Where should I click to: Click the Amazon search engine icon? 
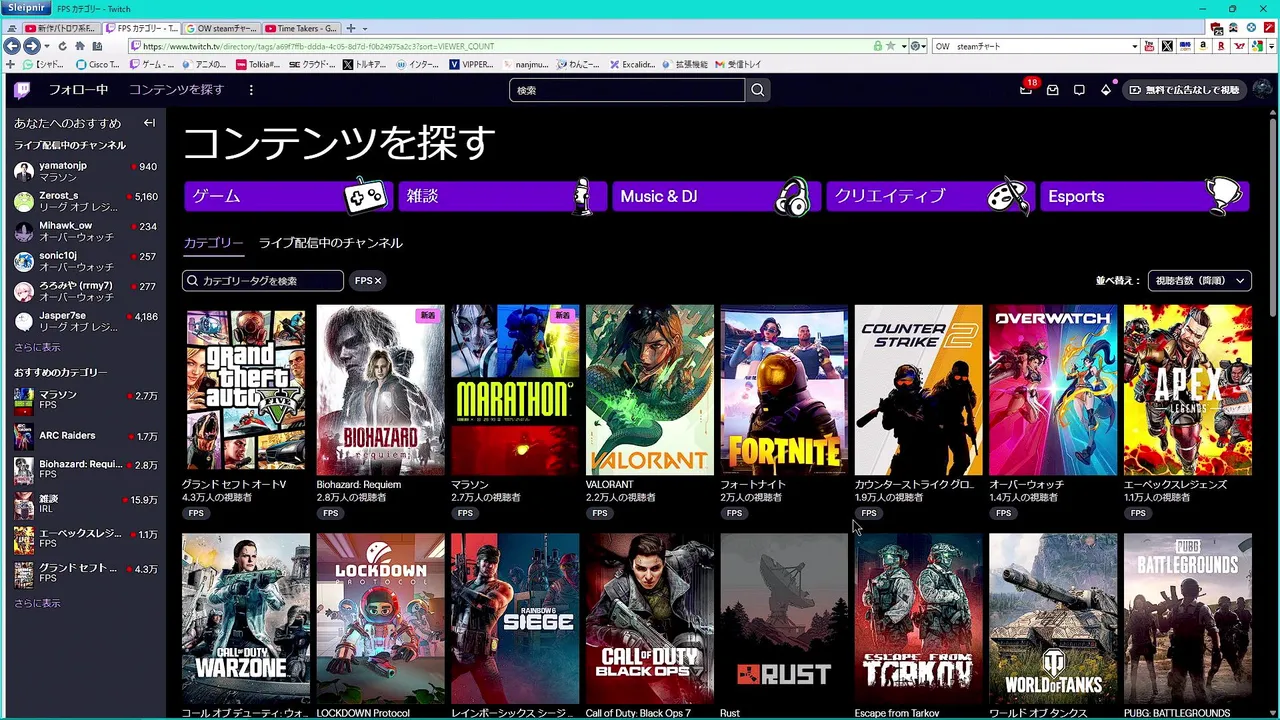coord(1203,46)
